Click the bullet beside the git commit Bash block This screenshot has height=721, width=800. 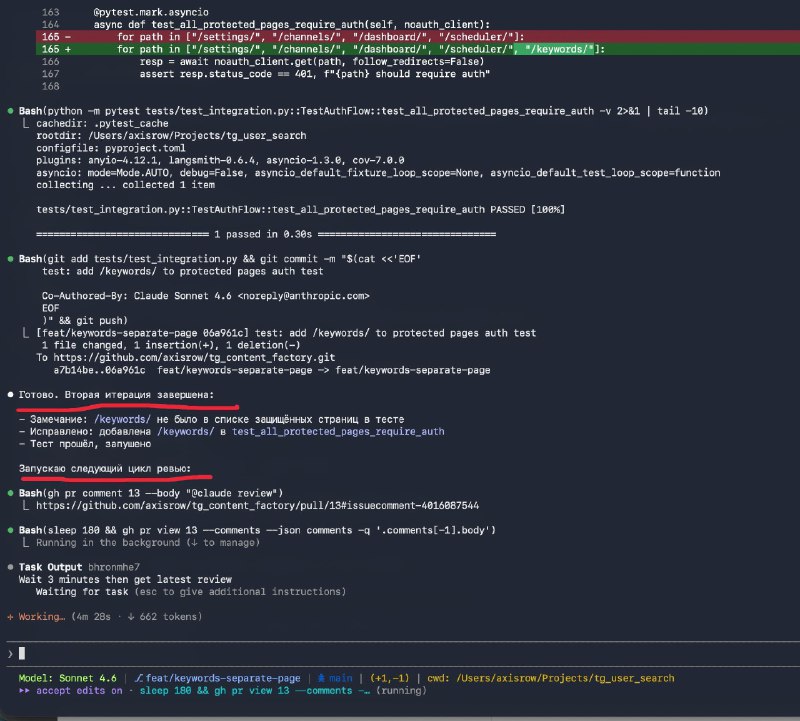coord(9,258)
